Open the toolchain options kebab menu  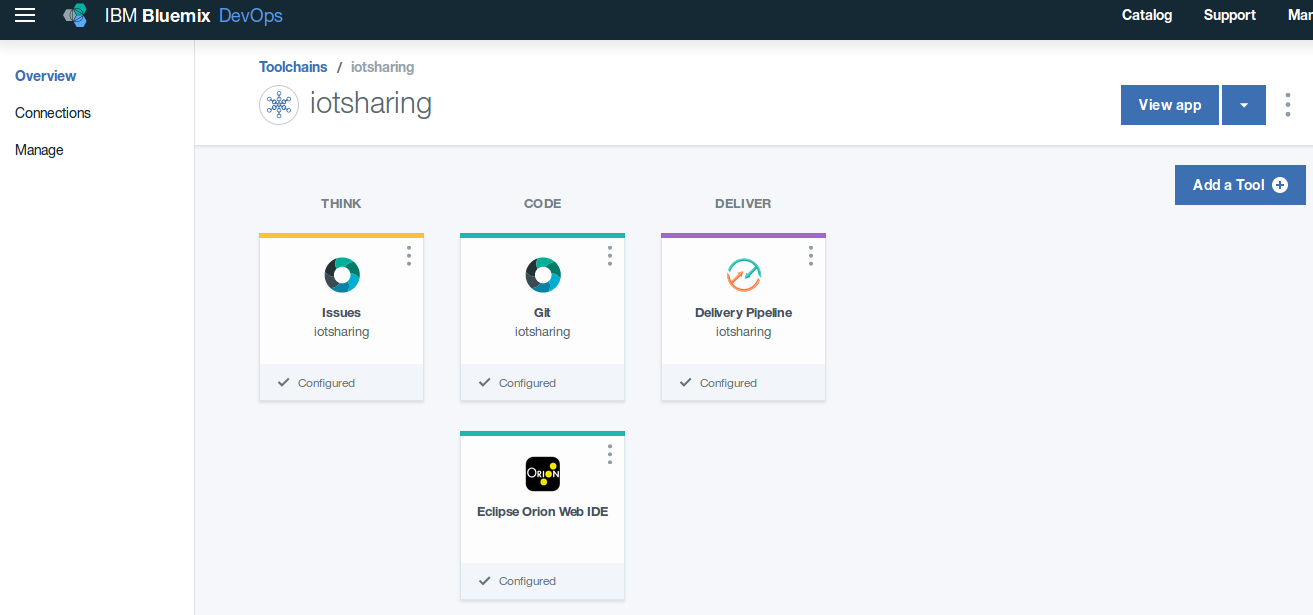[x=1287, y=104]
